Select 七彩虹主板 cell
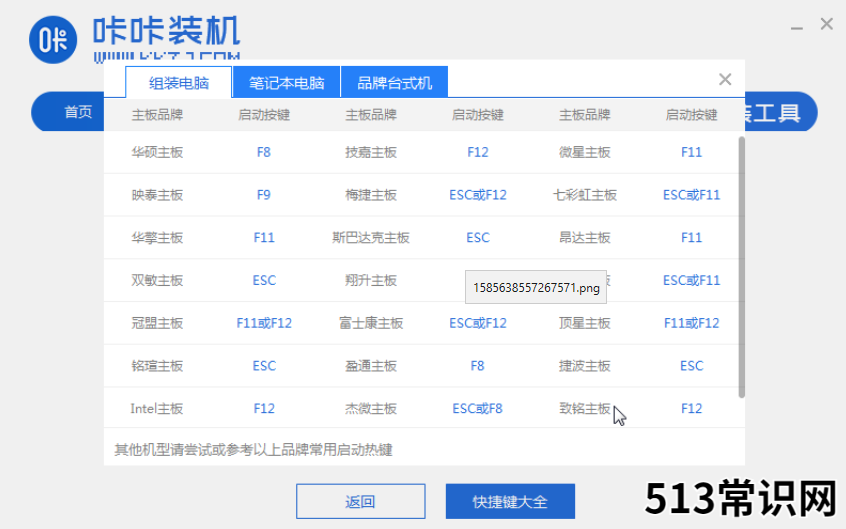 click(x=584, y=195)
